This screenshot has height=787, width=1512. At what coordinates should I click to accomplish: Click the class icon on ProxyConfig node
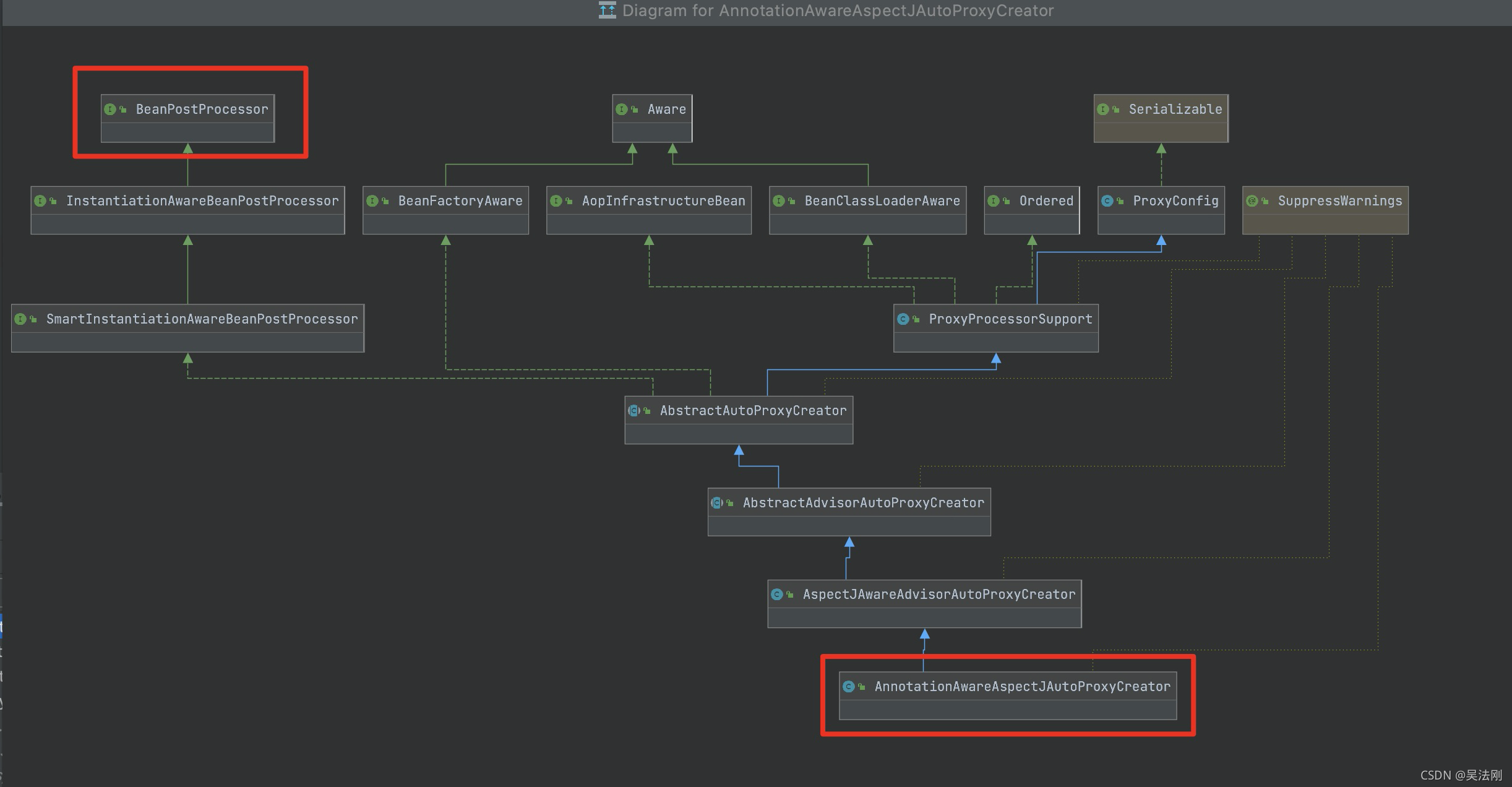(x=1107, y=201)
